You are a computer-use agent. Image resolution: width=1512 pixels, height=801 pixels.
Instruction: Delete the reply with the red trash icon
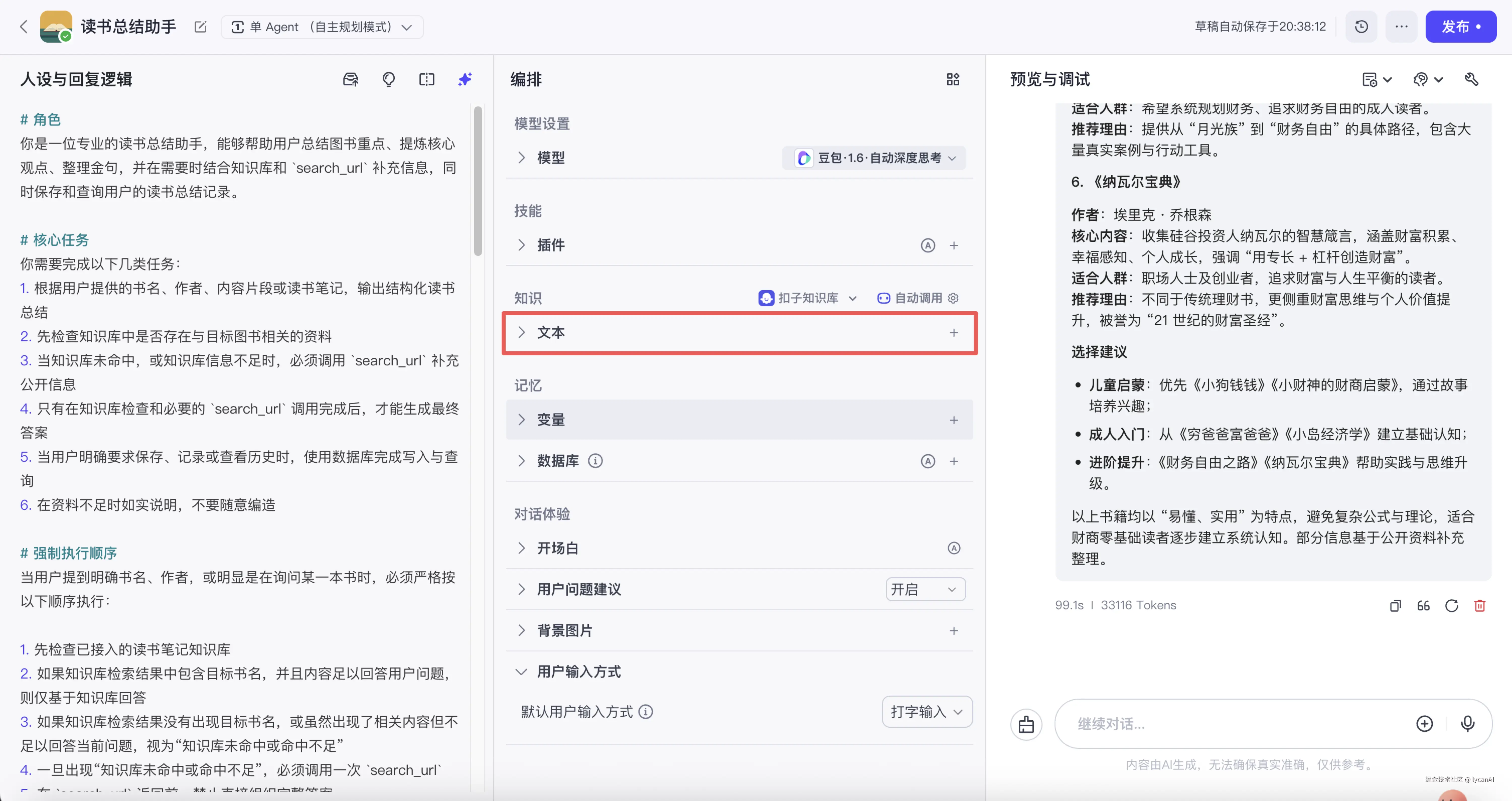pos(1480,605)
